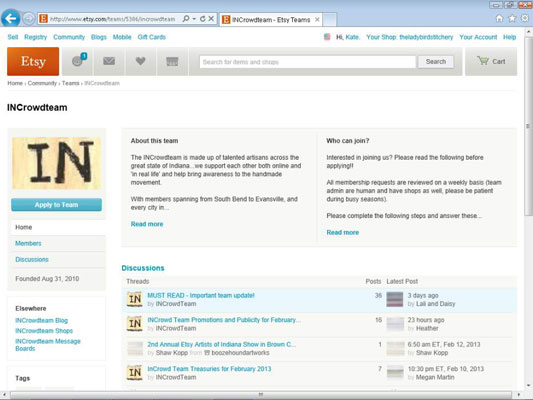This screenshot has height=400, width=533.
Task: Open browser Favorites star icon
Action: point(512,19)
